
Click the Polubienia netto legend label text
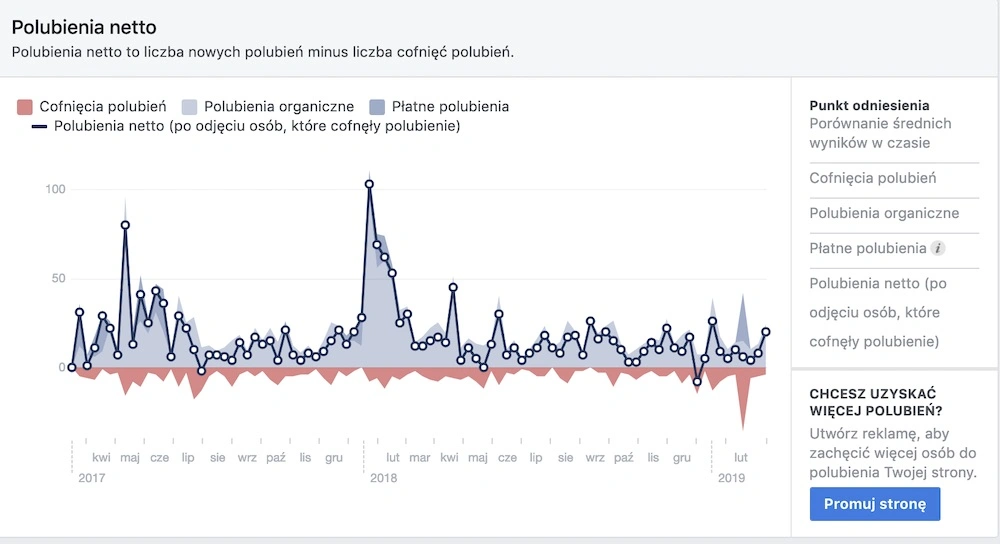coord(257,126)
